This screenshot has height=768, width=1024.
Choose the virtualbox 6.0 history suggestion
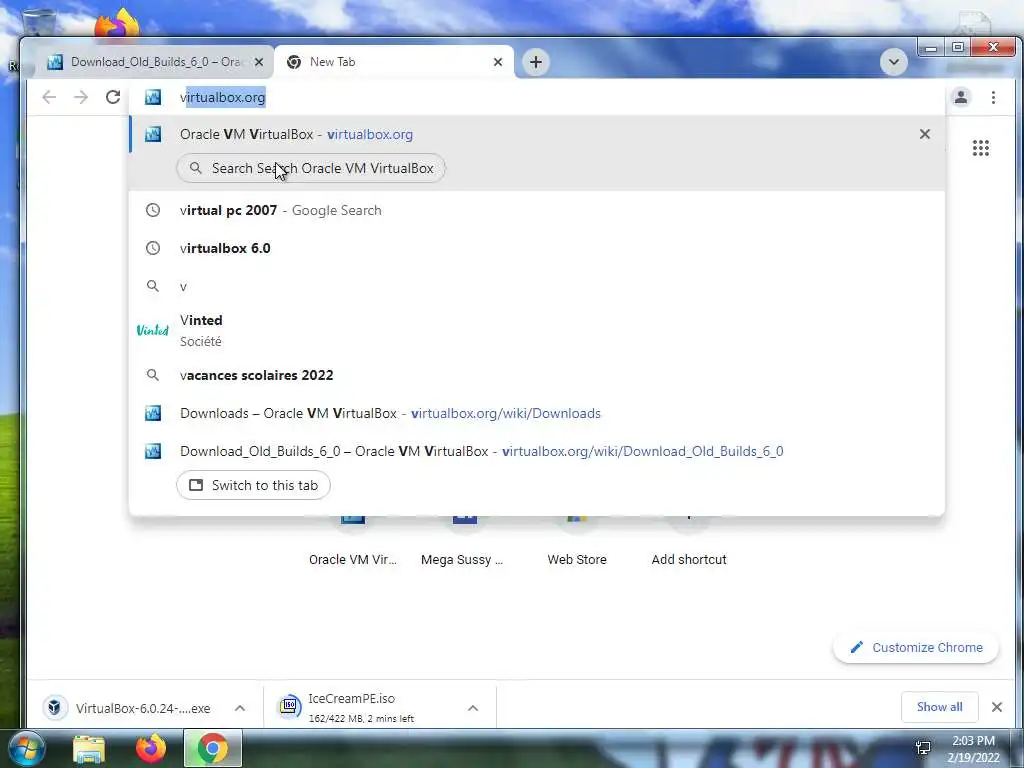pyautogui.click(x=537, y=248)
